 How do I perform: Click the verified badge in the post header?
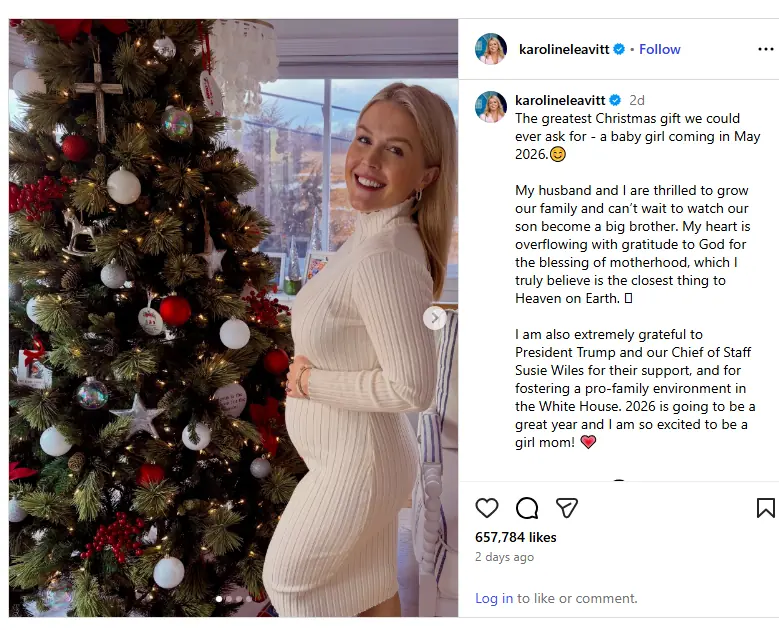point(619,49)
